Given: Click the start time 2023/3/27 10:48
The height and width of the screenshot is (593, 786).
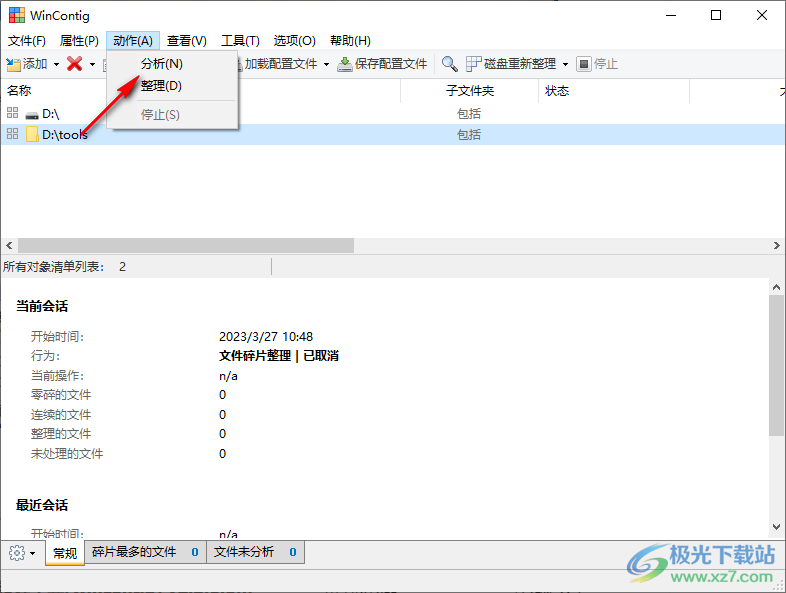Looking at the screenshot, I should pyautogui.click(x=266, y=336).
